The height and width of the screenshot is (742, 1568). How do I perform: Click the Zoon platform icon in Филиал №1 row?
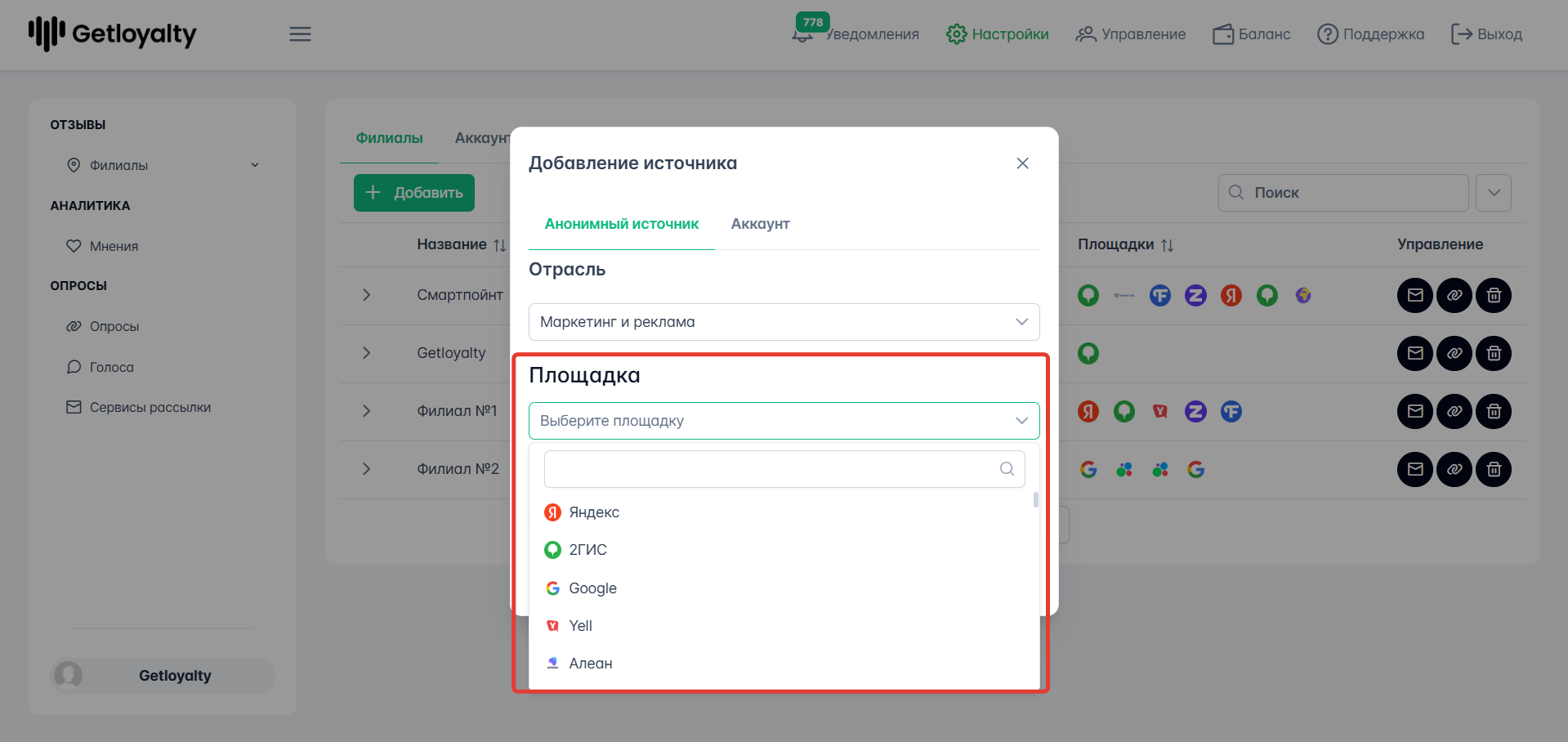[1195, 411]
